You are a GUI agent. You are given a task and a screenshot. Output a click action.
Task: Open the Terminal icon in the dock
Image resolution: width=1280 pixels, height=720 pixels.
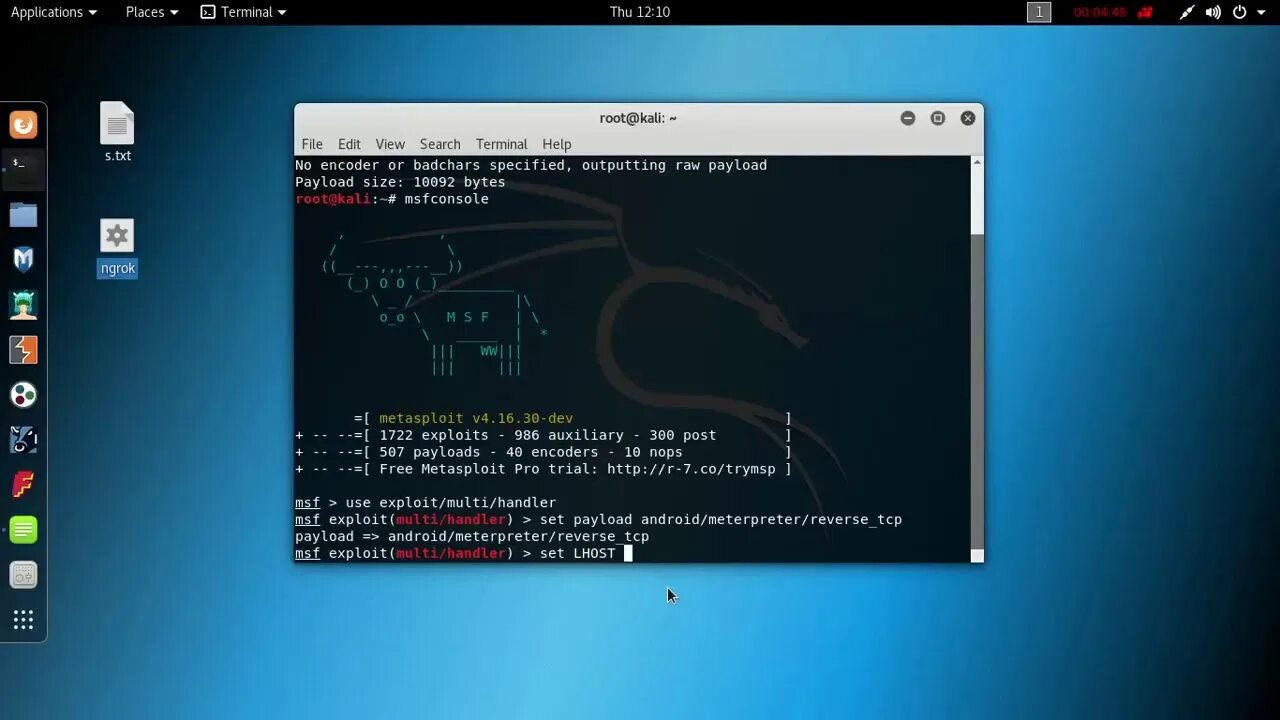pos(23,168)
